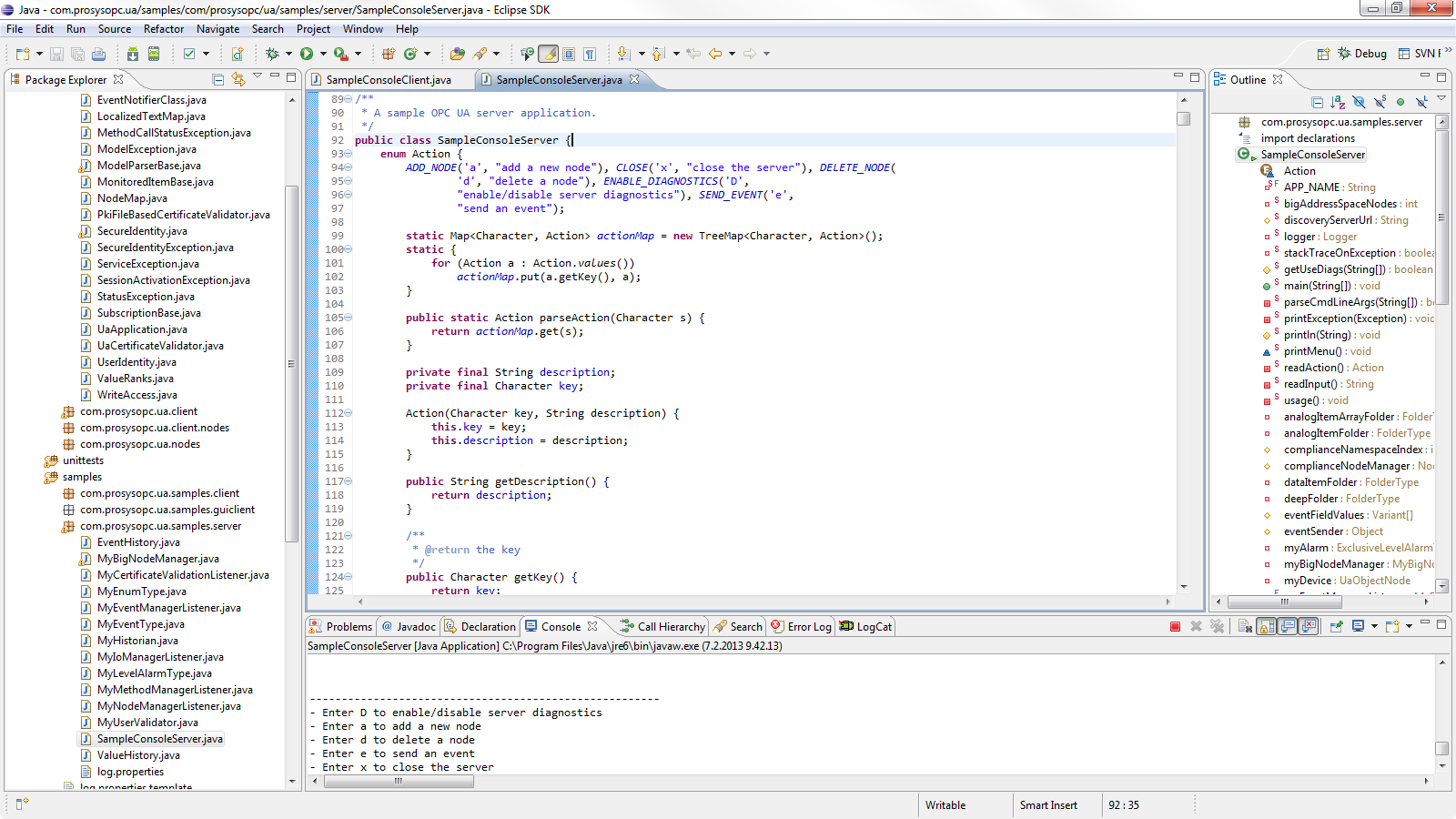Switch to SampleConsoleClient.java editor tab

pyautogui.click(x=388, y=80)
